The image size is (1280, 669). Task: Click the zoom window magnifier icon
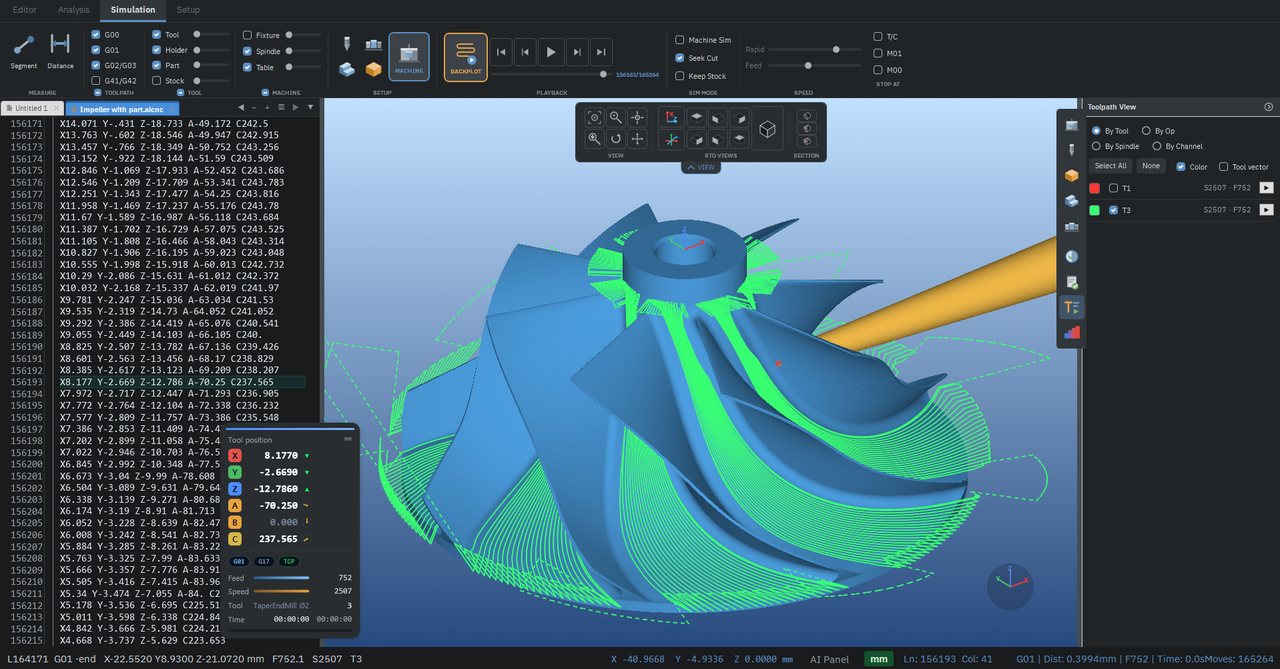pos(616,117)
